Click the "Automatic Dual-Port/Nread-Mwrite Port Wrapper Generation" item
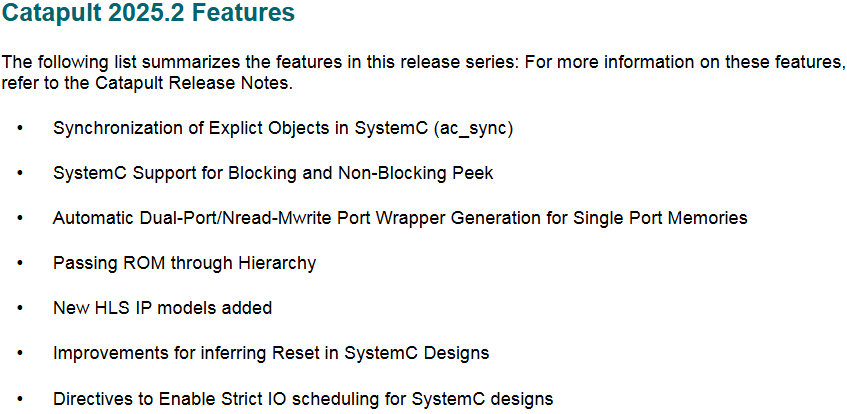Image resolution: width=847 pixels, height=414 pixels. click(x=400, y=218)
